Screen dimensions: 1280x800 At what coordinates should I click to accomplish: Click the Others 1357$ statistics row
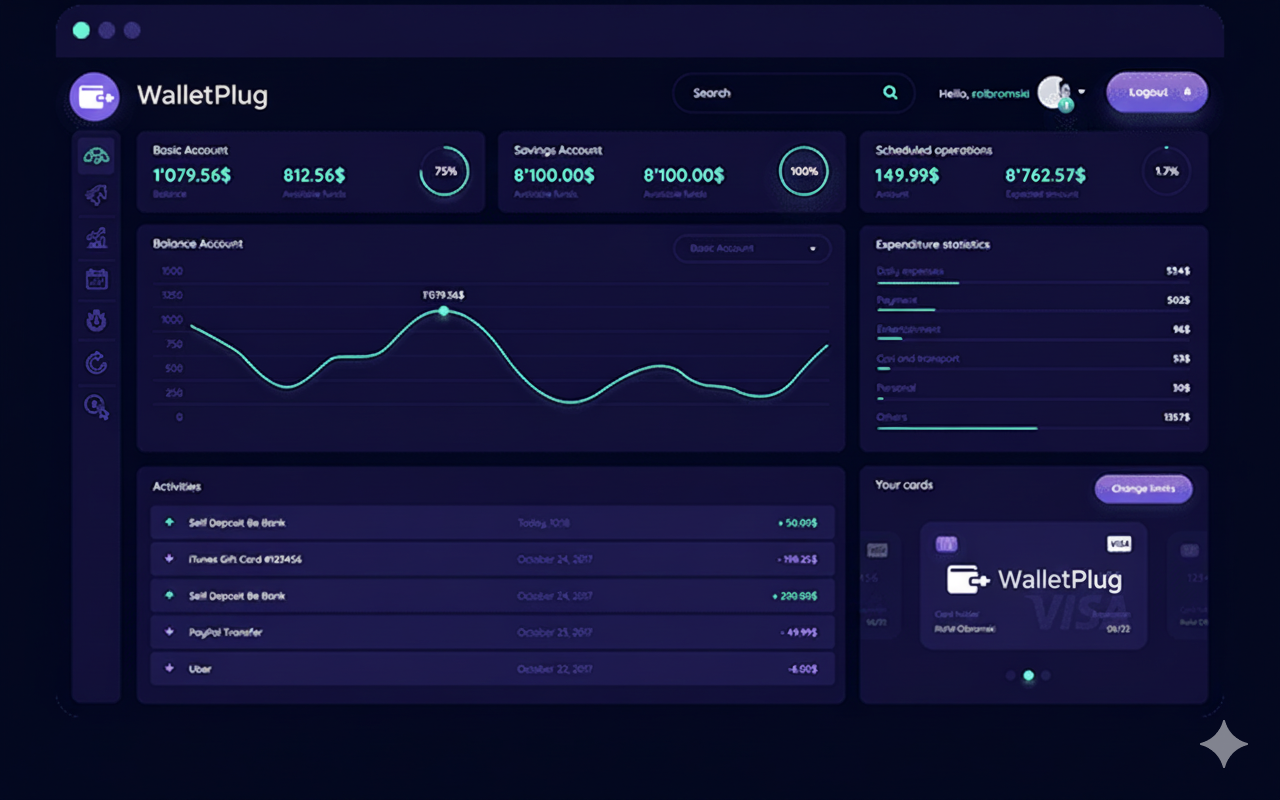[x=1033, y=420]
